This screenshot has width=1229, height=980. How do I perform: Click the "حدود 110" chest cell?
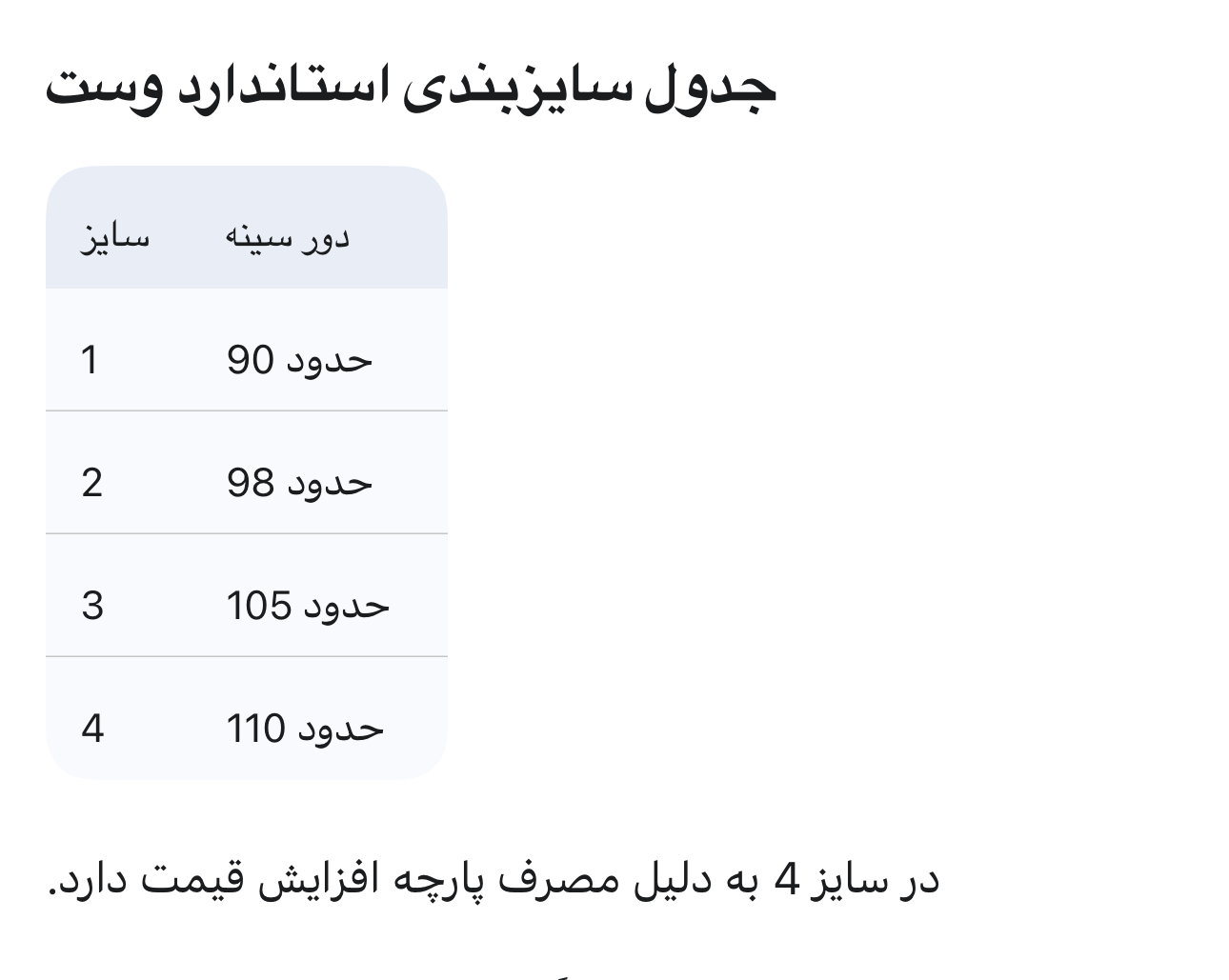pos(305,729)
